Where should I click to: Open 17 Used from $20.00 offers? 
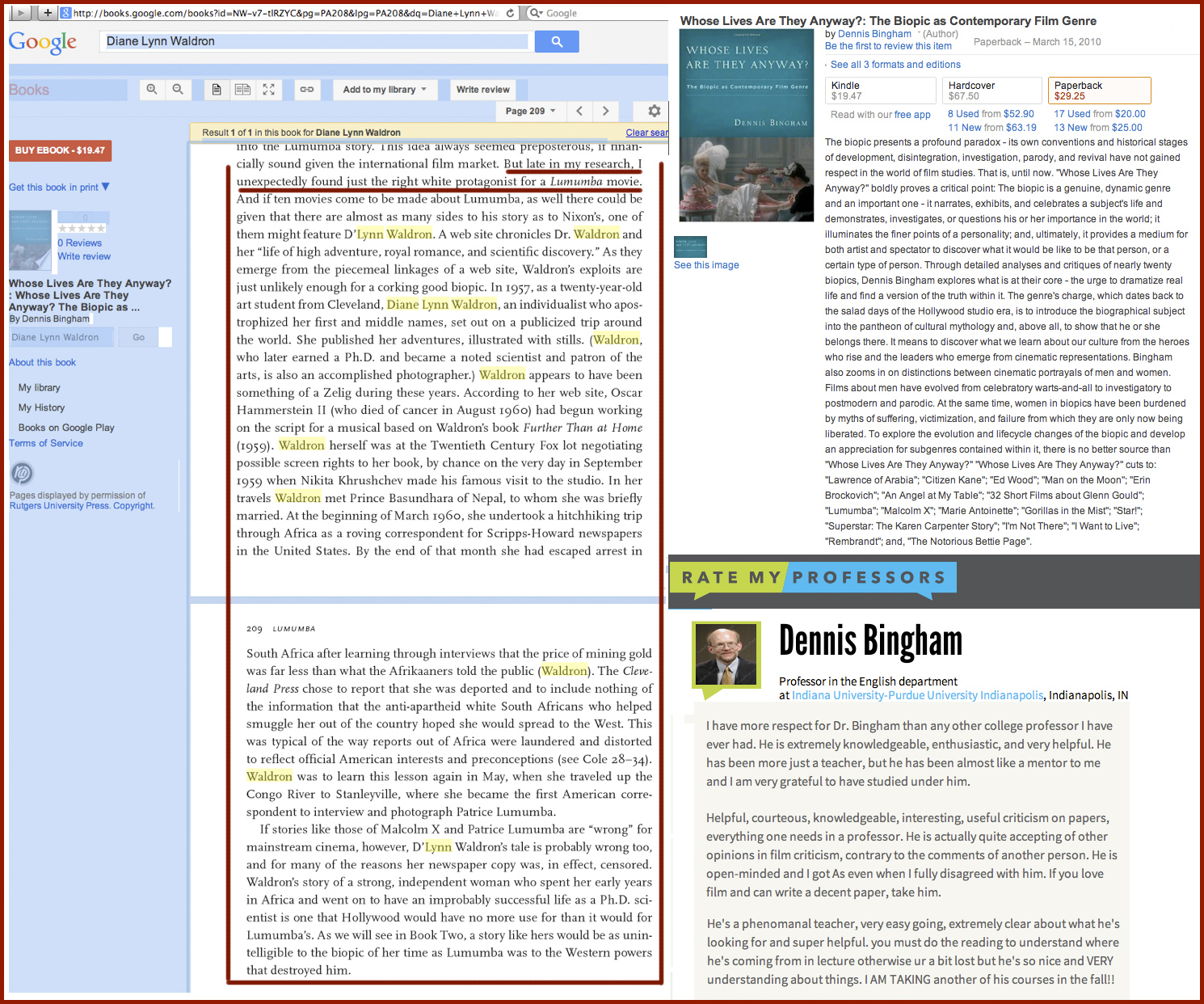[x=1100, y=114]
